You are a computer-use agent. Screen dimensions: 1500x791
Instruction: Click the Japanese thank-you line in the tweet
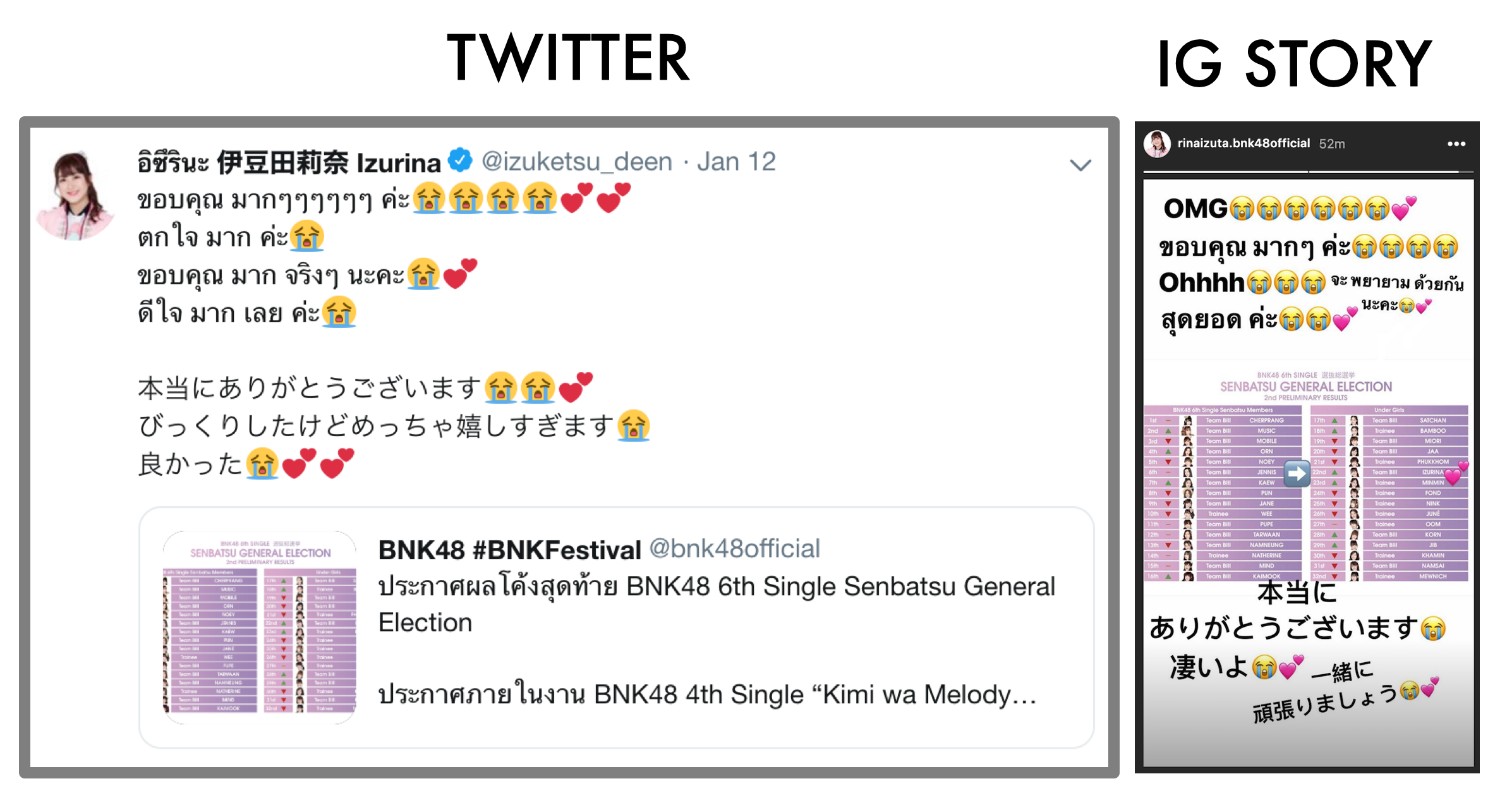(310, 387)
